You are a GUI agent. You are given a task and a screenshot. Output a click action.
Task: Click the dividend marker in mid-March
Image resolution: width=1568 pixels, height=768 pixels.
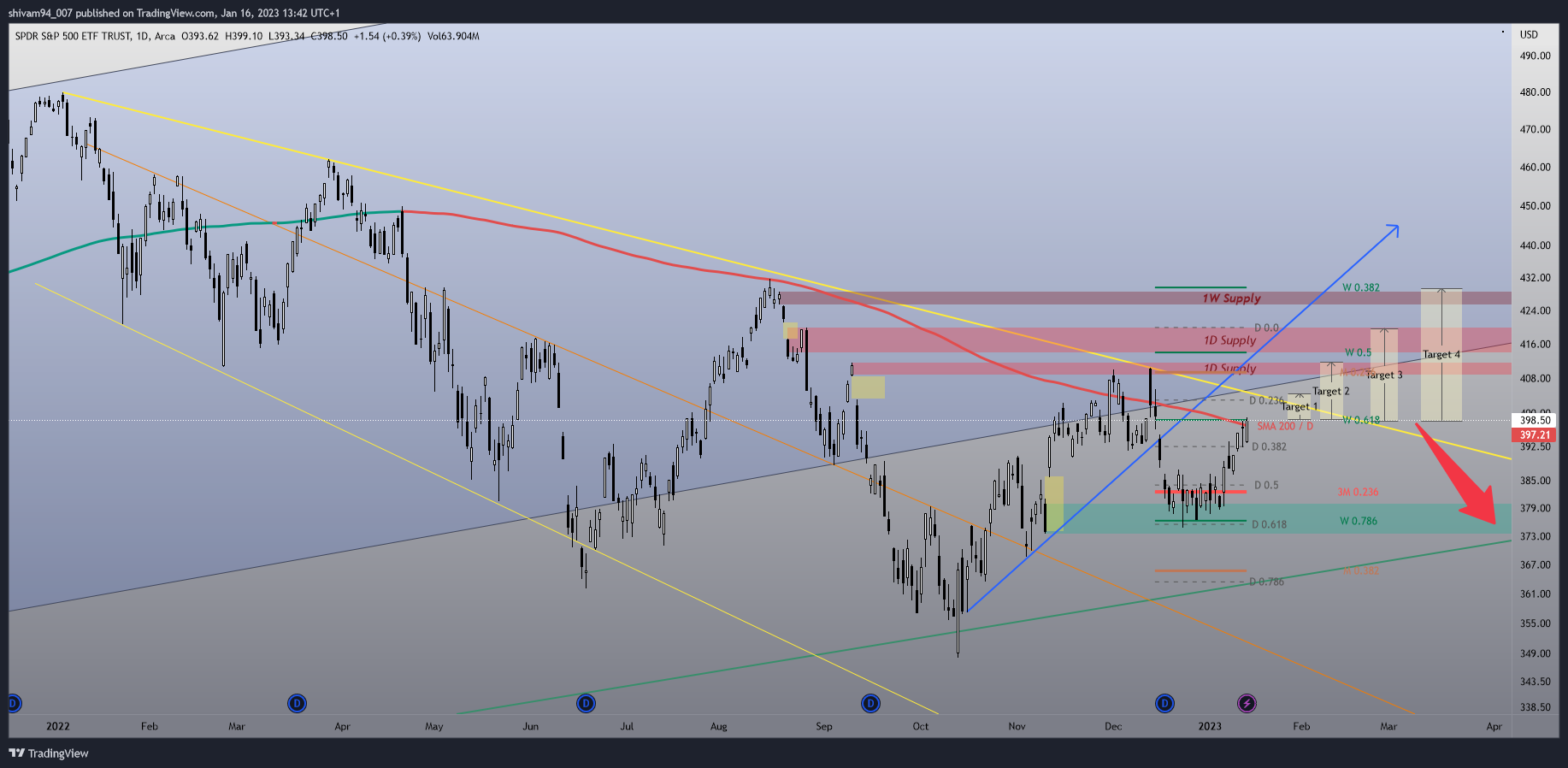click(297, 704)
